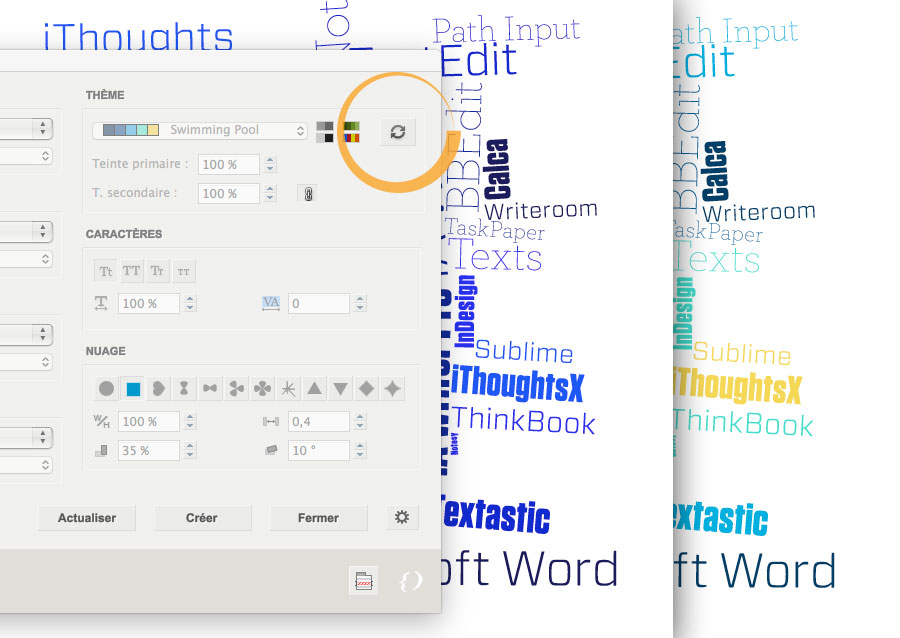Choose the bow tie cloud shape
This screenshot has width=900, height=638.
(x=210, y=389)
